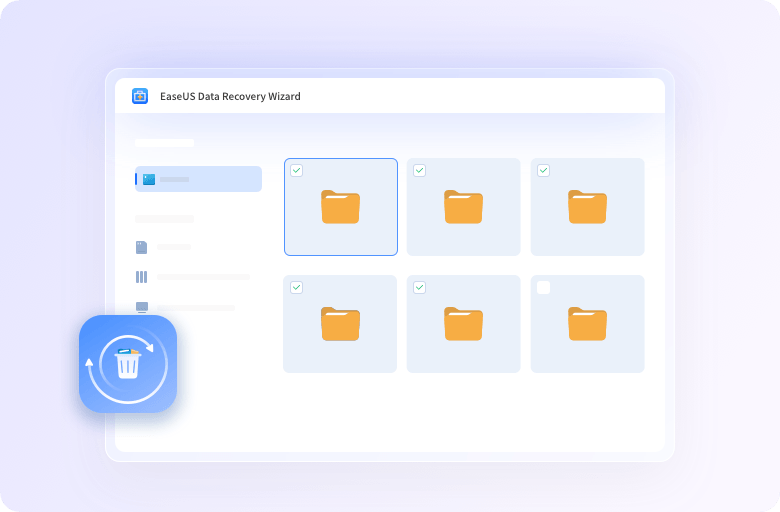Click the recycle bin recovery badge

(128, 364)
